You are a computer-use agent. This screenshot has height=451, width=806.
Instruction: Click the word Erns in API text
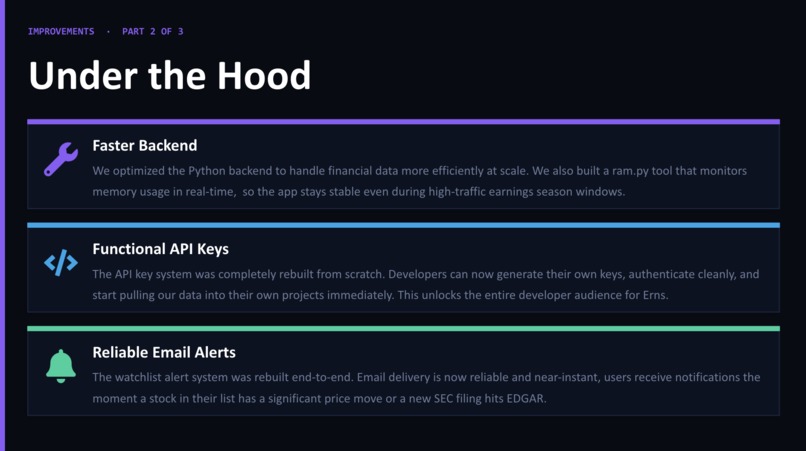pos(655,295)
